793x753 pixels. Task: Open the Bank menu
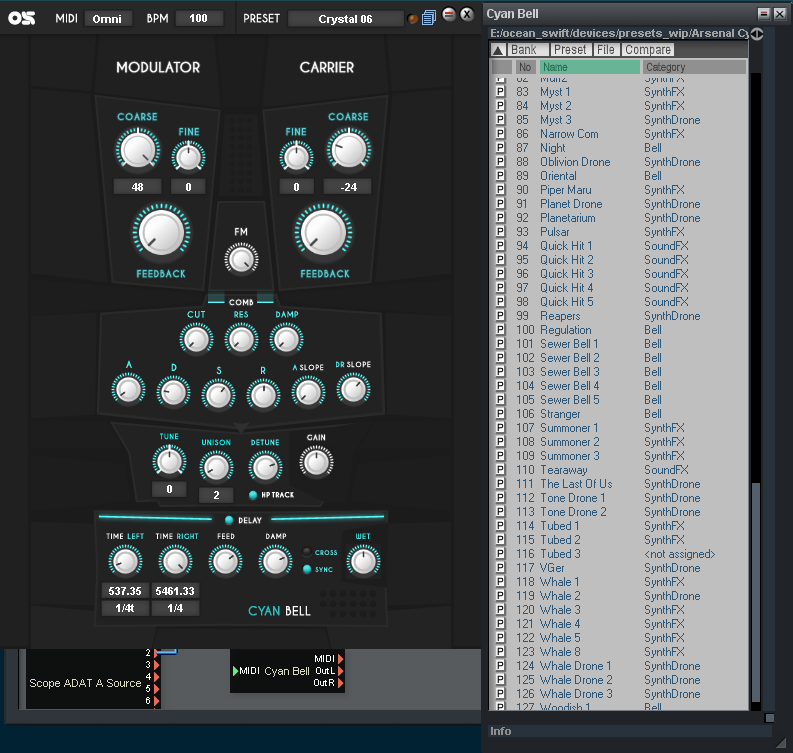[523, 49]
